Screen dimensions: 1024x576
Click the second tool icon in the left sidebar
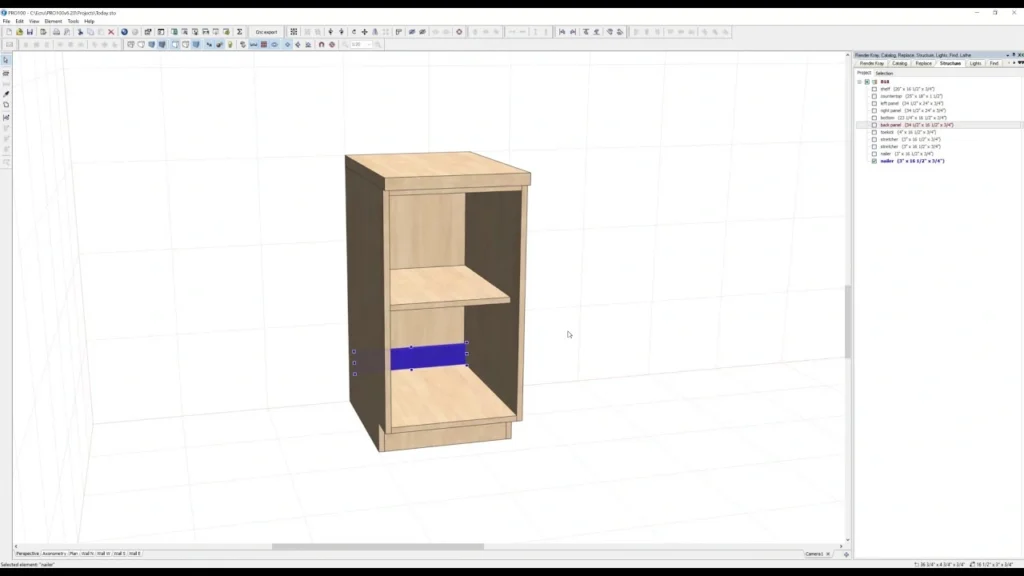[6, 73]
